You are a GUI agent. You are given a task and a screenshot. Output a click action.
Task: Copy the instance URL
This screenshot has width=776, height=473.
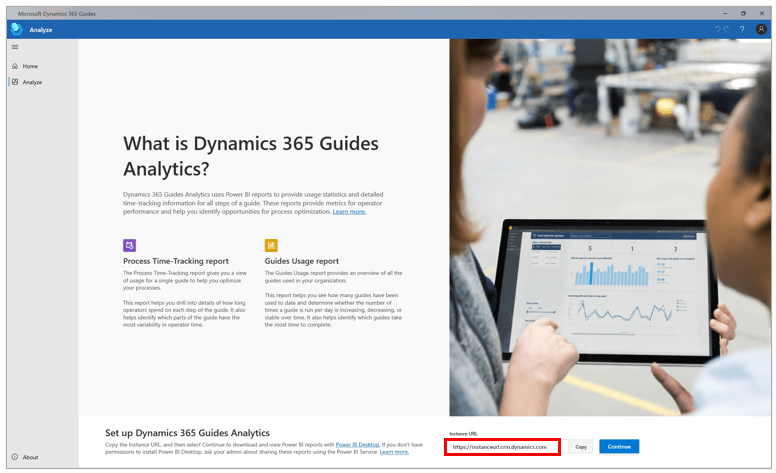(x=581, y=447)
